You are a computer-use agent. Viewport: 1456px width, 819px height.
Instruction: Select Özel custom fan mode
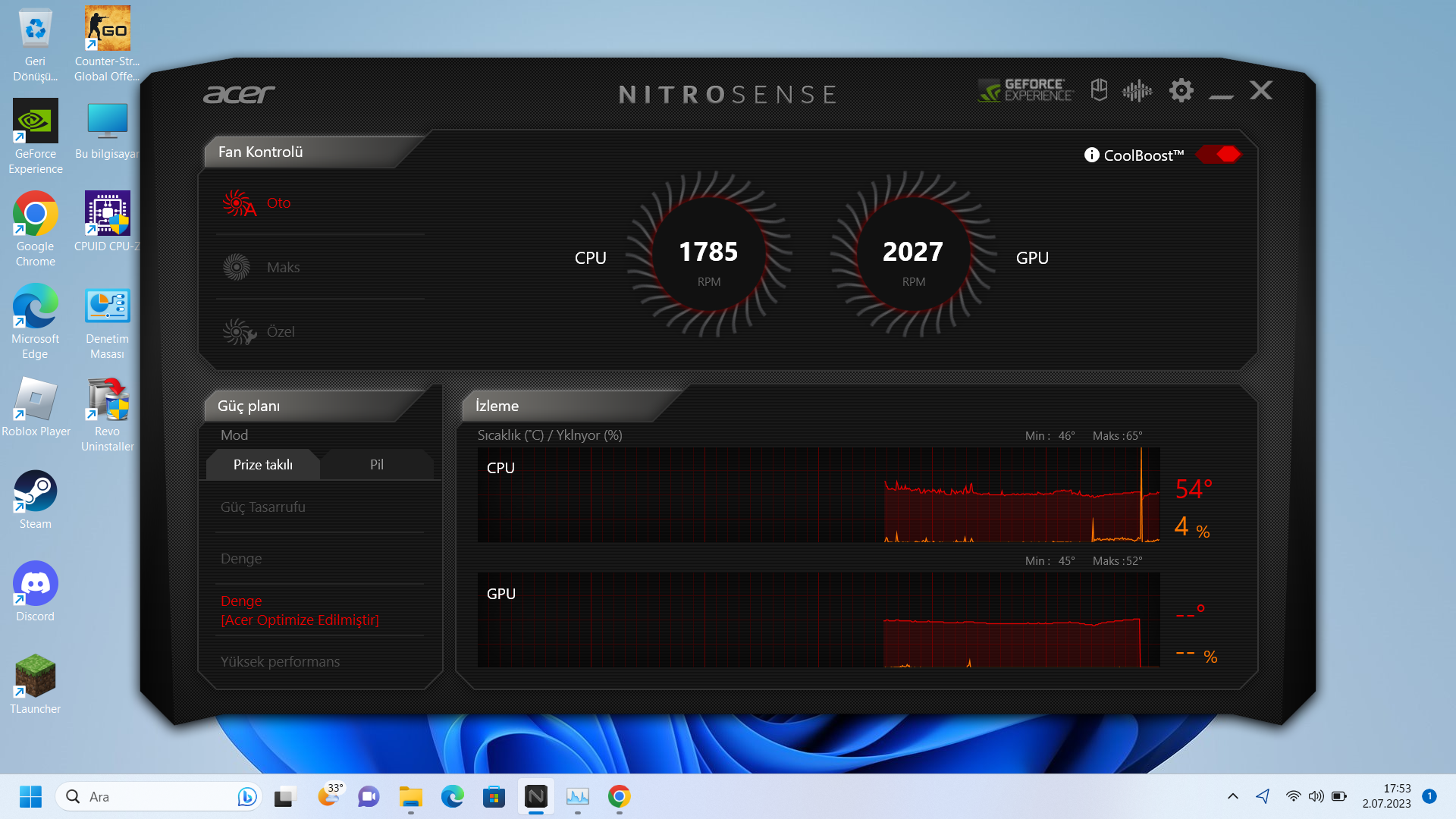click(258, 332)
